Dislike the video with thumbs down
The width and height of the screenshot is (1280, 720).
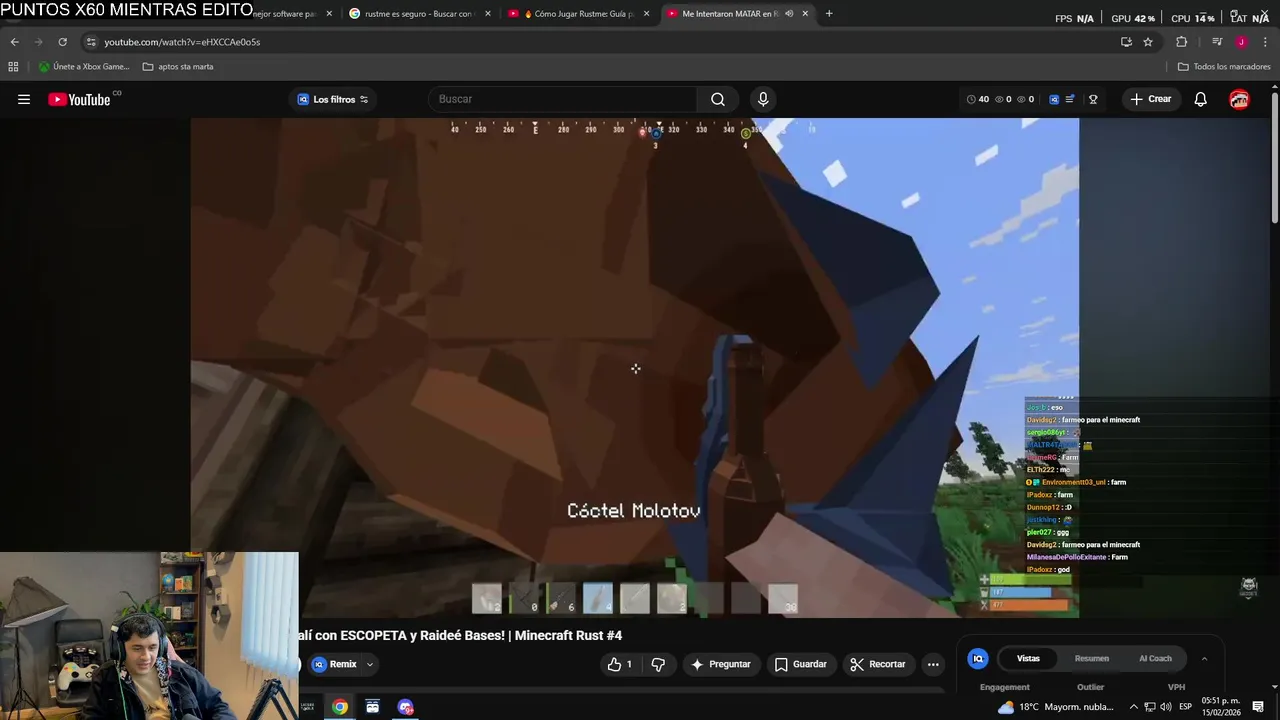658,664
